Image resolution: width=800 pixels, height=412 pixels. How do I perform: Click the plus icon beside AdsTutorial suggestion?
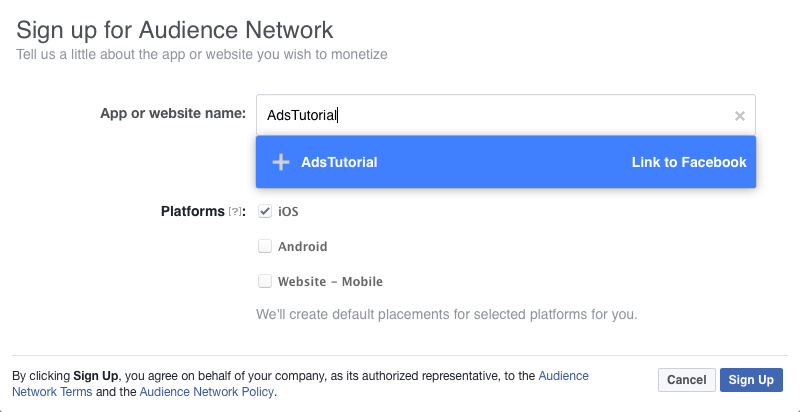281,162
